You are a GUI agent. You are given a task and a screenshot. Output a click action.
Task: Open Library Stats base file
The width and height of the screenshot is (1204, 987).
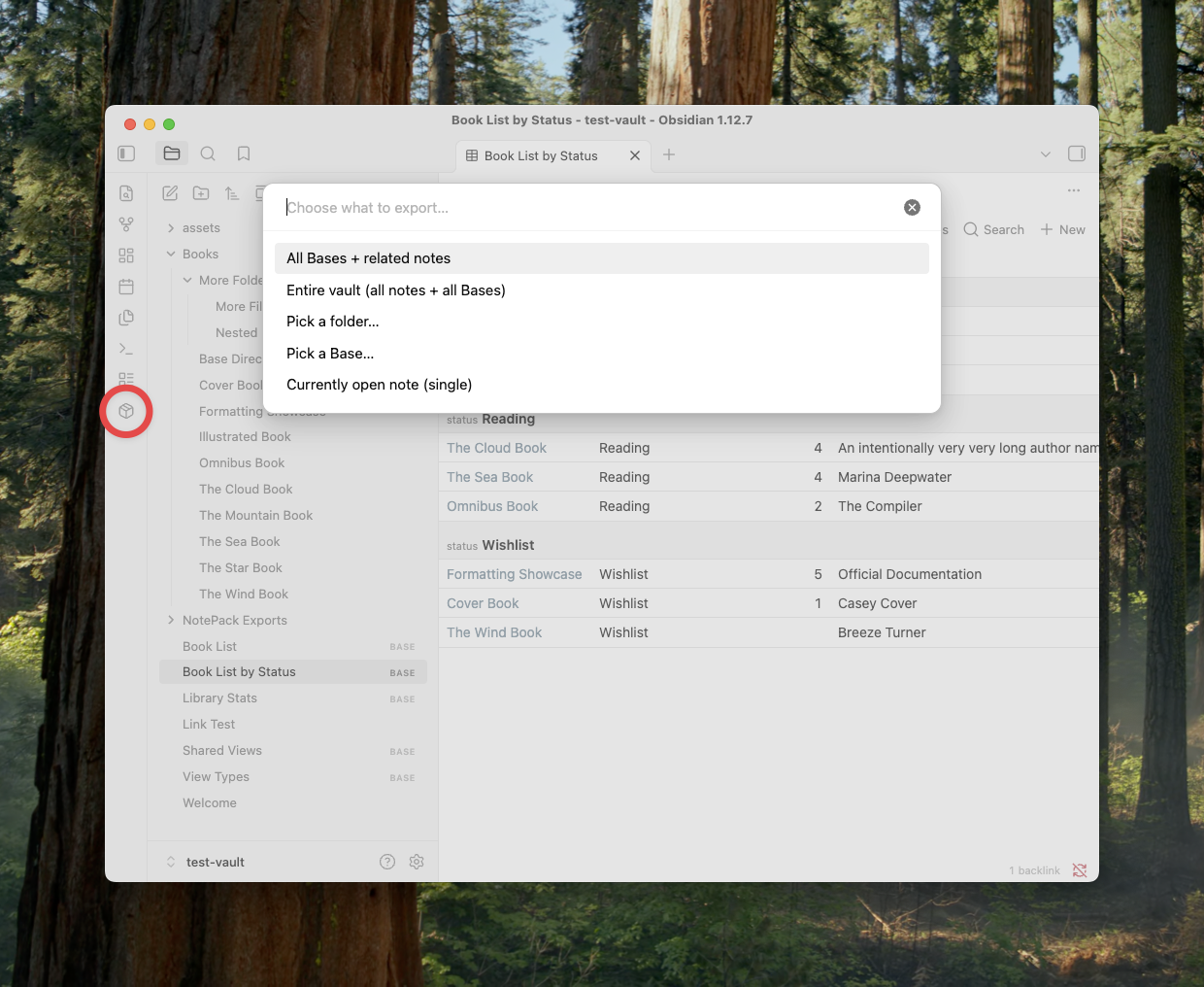tap(293, 698)
